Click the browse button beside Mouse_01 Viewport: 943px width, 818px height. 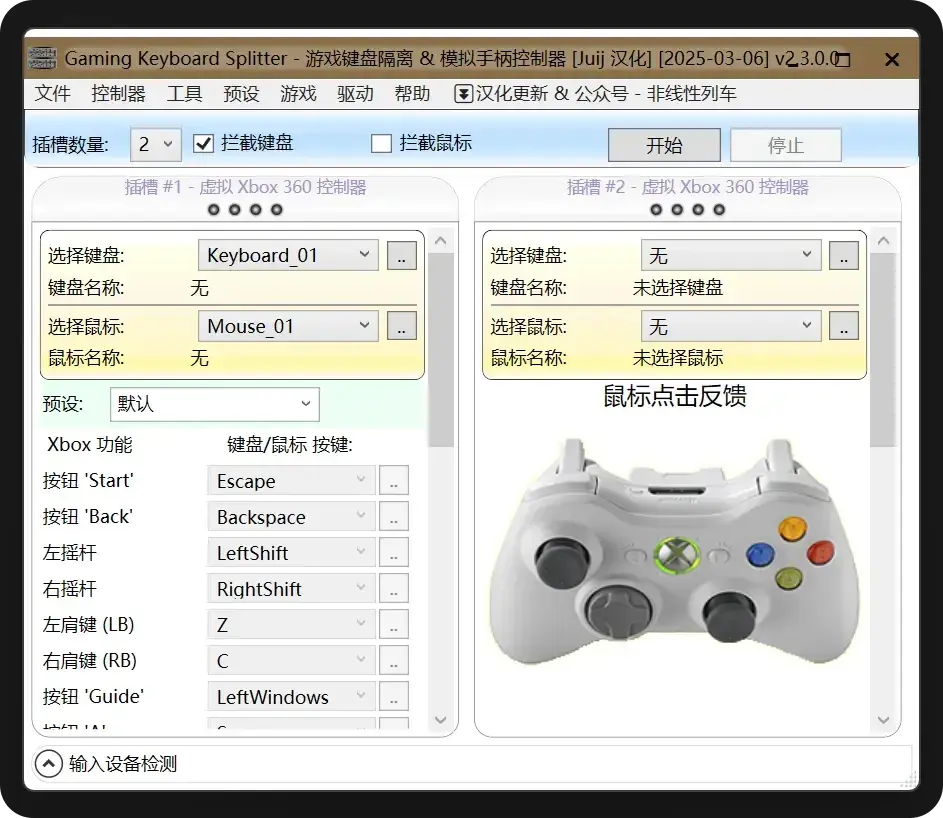click(x=401, y=326)
